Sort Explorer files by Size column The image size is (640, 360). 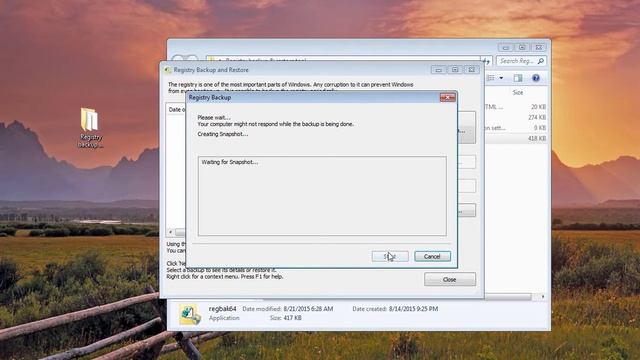click(x=518, y=93)
